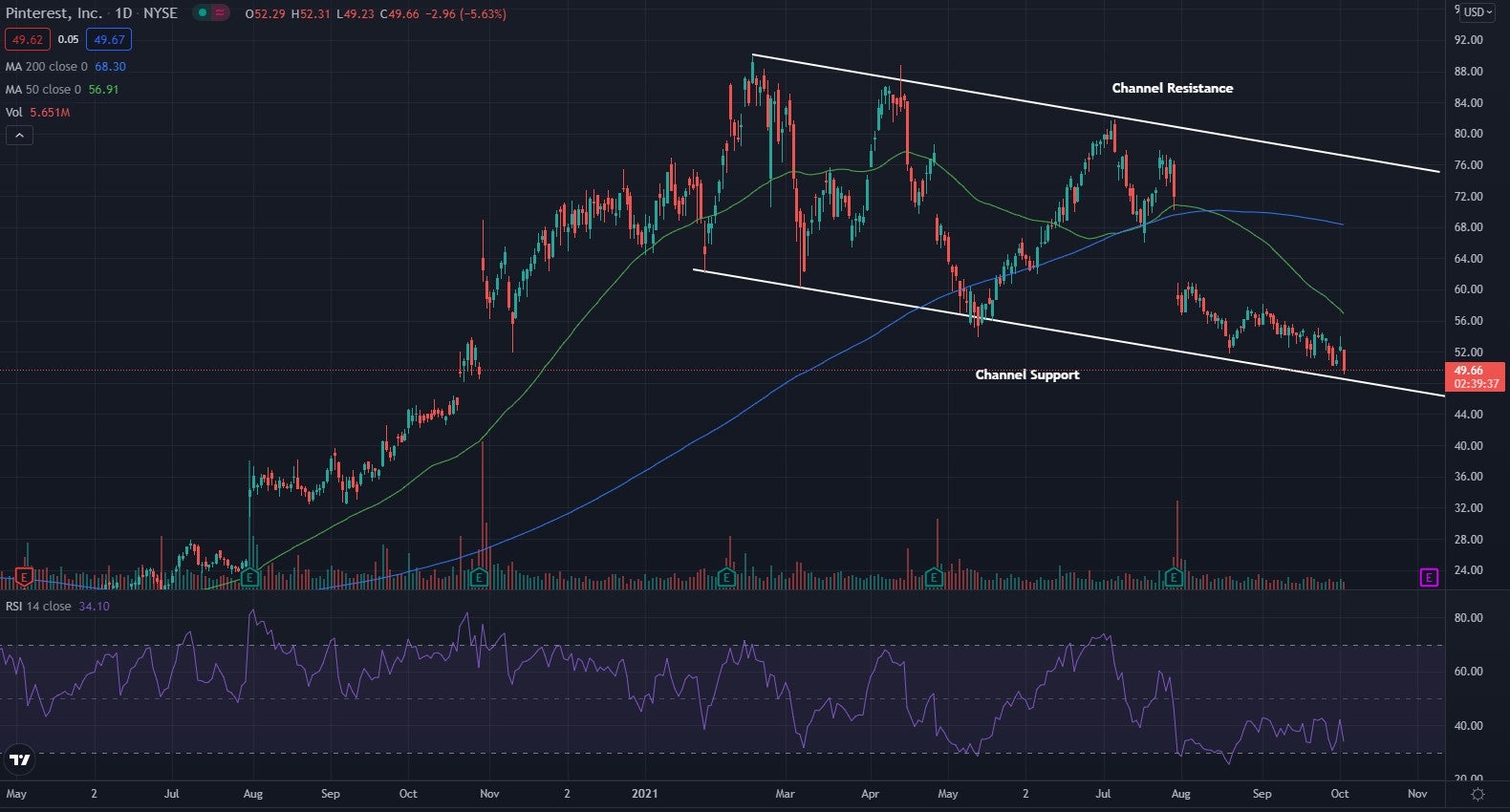Click the NYSE exchange label
The height and width of the screenshot is (812, 1510).
click(x=161, y=13)
